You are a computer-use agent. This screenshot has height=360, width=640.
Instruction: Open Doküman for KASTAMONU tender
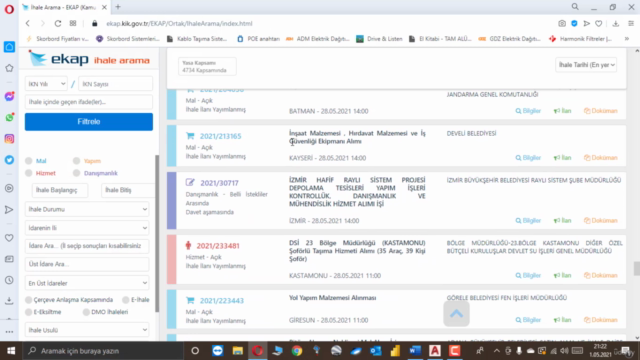click(600, 276)
